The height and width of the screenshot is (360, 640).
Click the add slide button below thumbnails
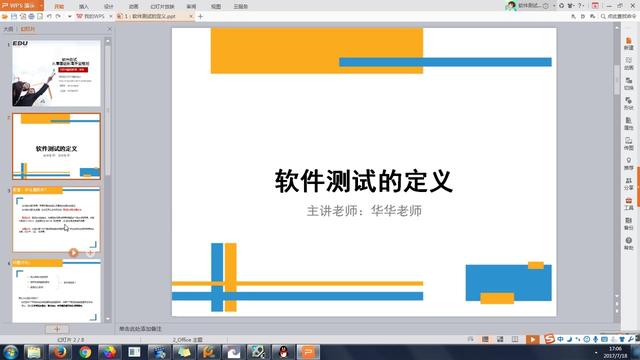click(x=57, y=329)
